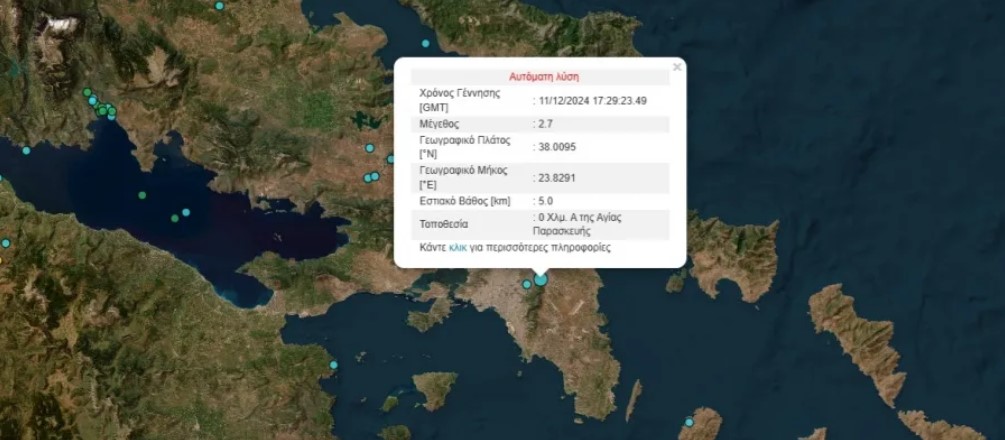Click the 'Τοποθεσία' row label in popup
This screenshot has height=440, width=1005.
(444, 224)
